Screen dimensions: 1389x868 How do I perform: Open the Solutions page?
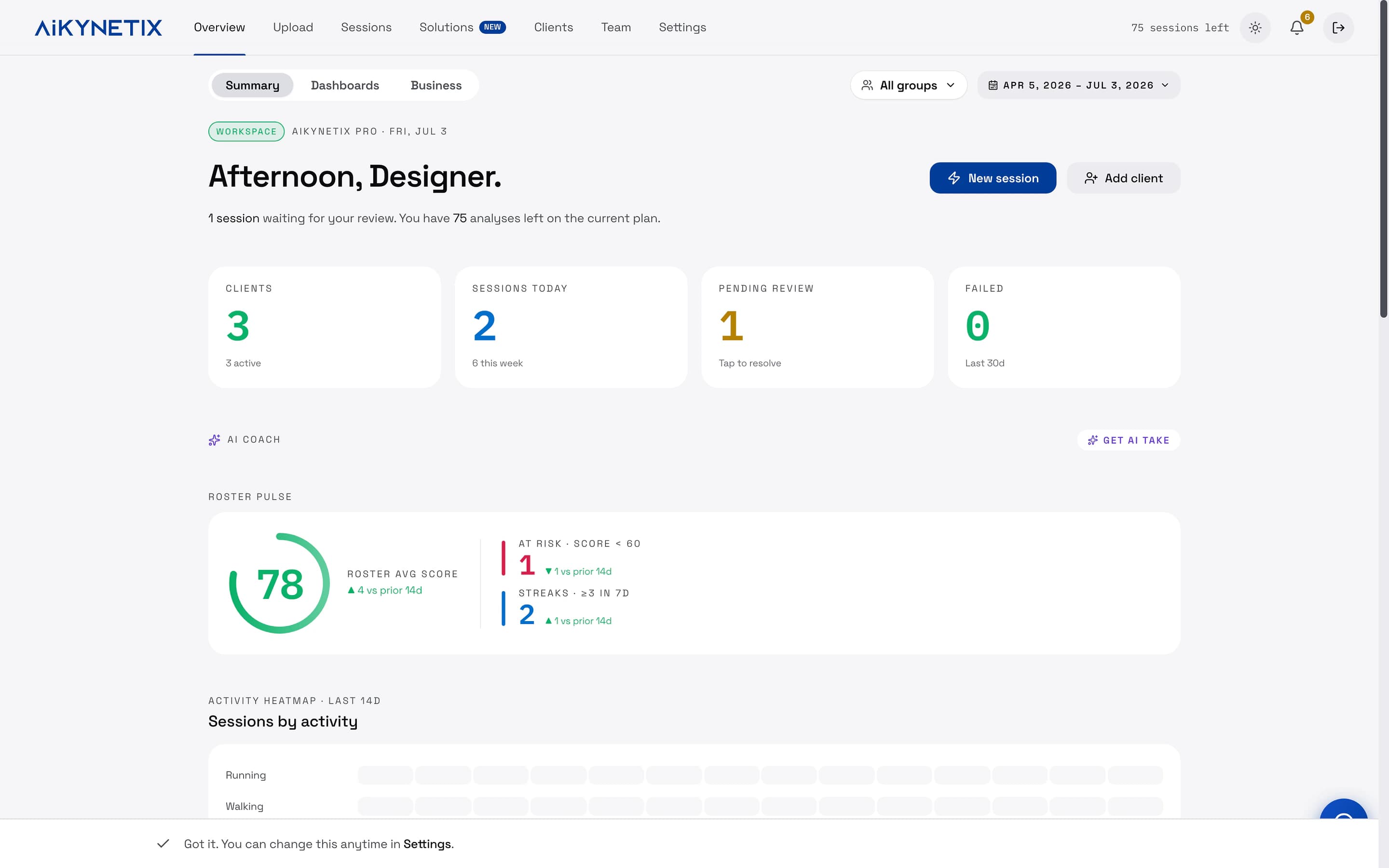click(x=446, y=27)
